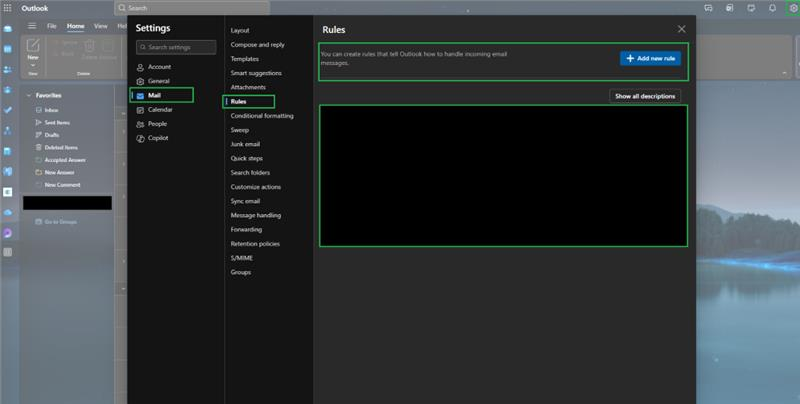Open the Teams chat icon in header
Image resolution: width=800 pixels, height=404 pixels.
tap(708, 8)
